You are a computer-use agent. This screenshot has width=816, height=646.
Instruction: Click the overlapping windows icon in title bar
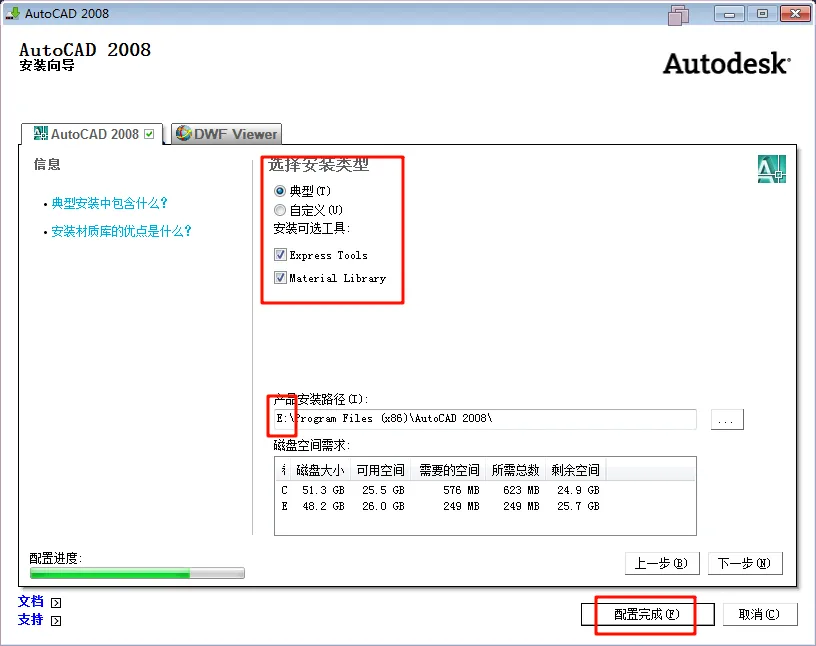pos(678,15)
